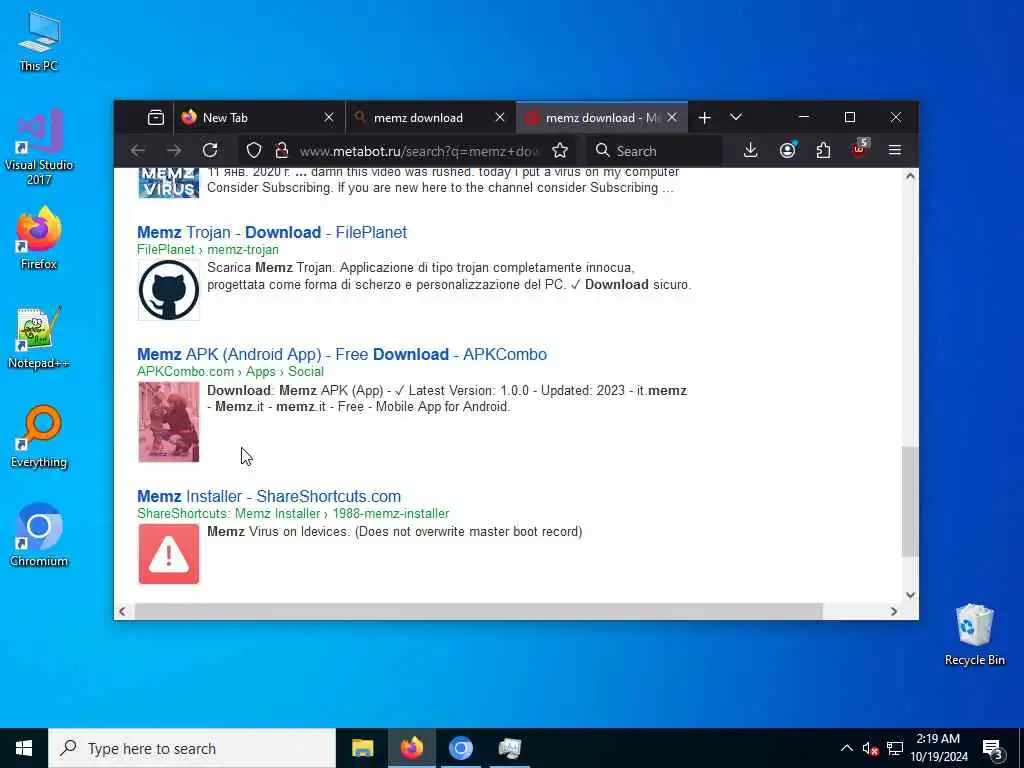Image resolution: width=1024 pixels, height=768 pixels.
Task: Close the middle memz download tab
Action: 500,118
